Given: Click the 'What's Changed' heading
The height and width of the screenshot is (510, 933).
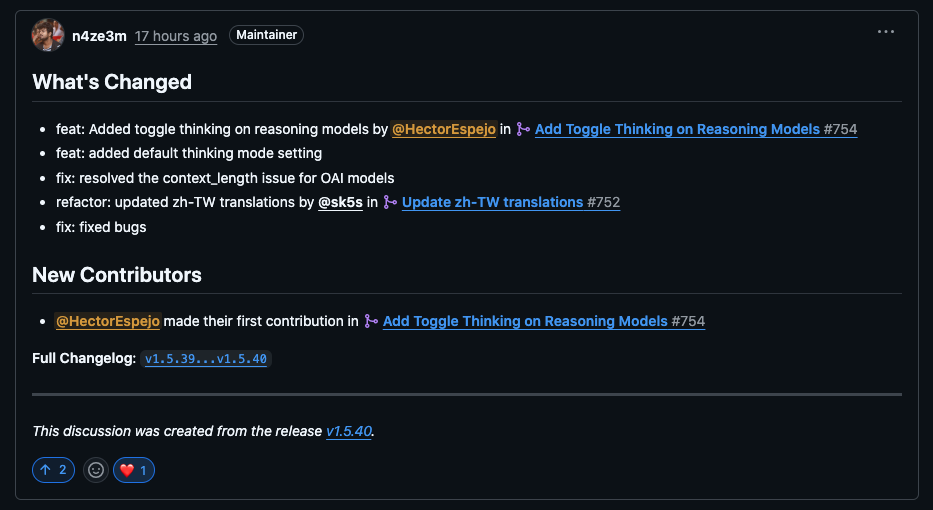Looking at the screenshot, I should coord(112,82).
